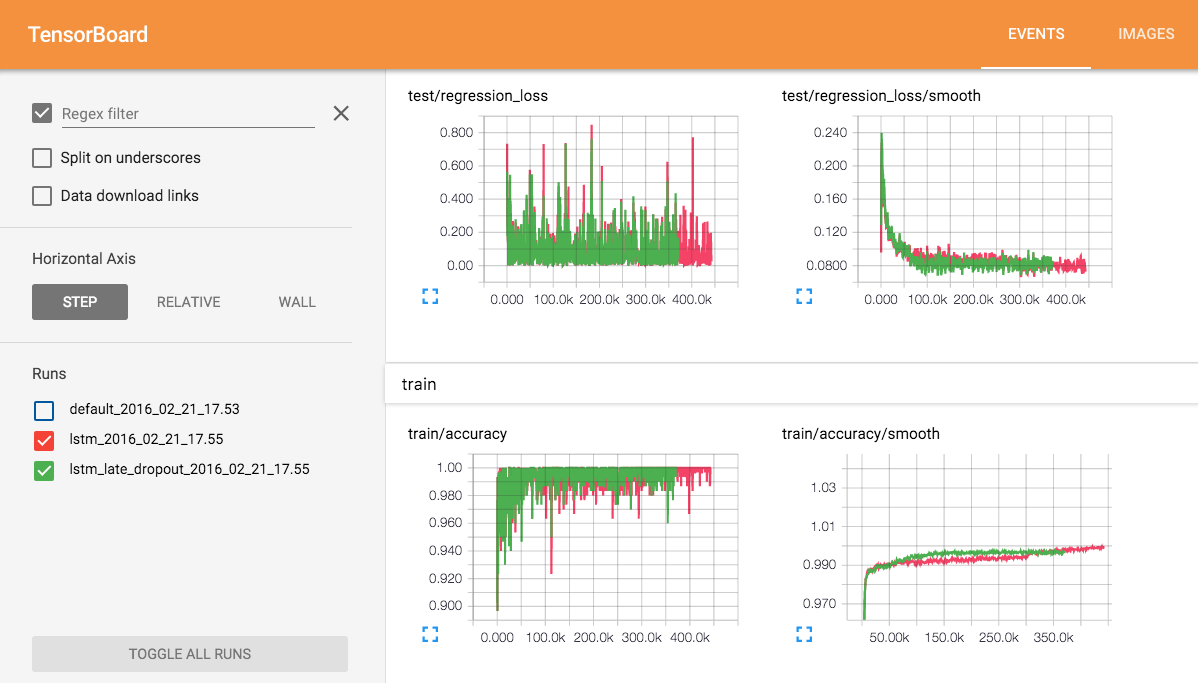Screen dimensions: 1198x683
Task: Set horizontal axis to WALL
Action: pos(297,301)
